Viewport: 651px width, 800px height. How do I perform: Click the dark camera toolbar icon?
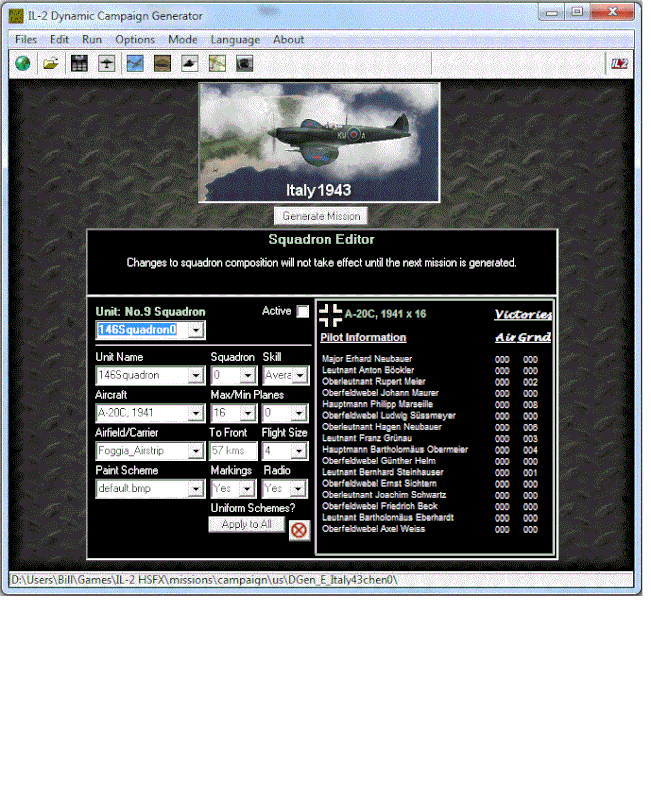click(x=245, y=64)
